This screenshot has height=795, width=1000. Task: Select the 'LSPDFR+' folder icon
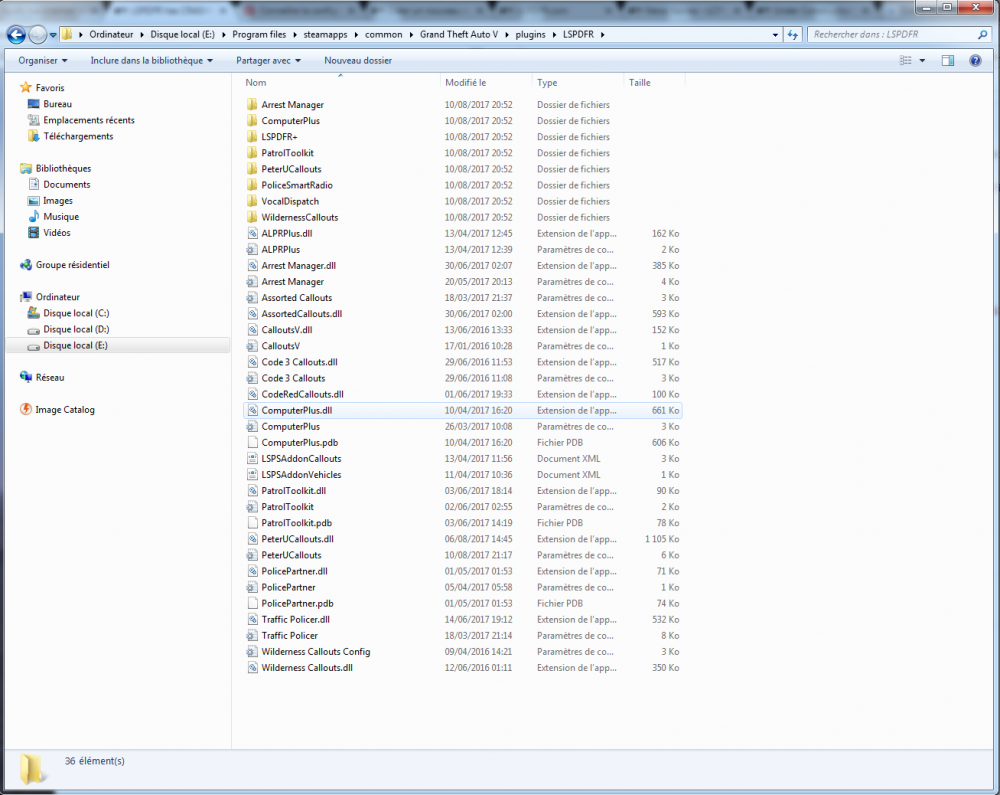click(x=252, y=136)
